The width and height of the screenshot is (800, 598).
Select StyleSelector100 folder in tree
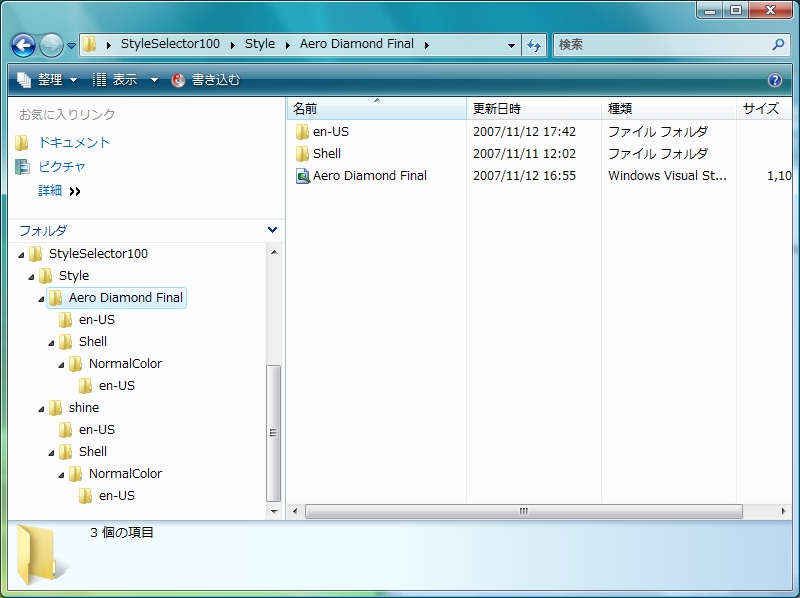tap(98, 254)
